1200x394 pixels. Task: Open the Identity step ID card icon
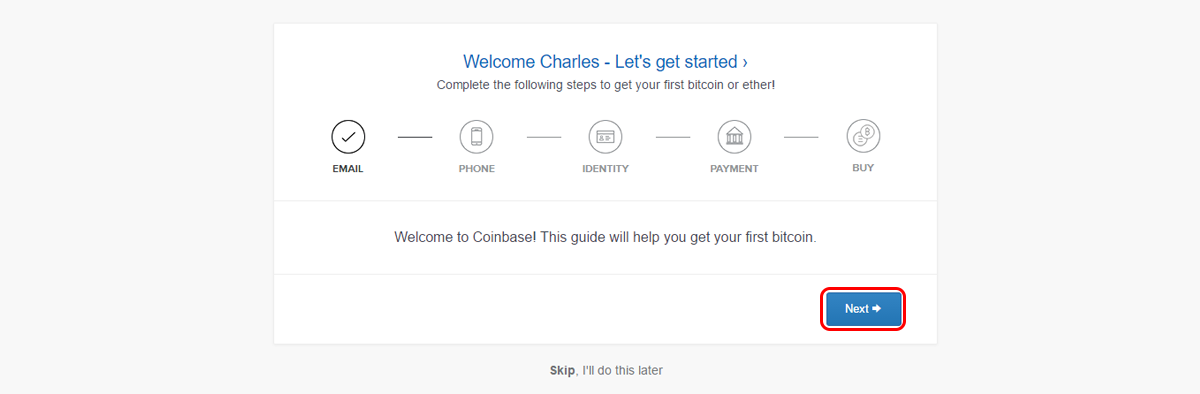click(x=606, y=136)
